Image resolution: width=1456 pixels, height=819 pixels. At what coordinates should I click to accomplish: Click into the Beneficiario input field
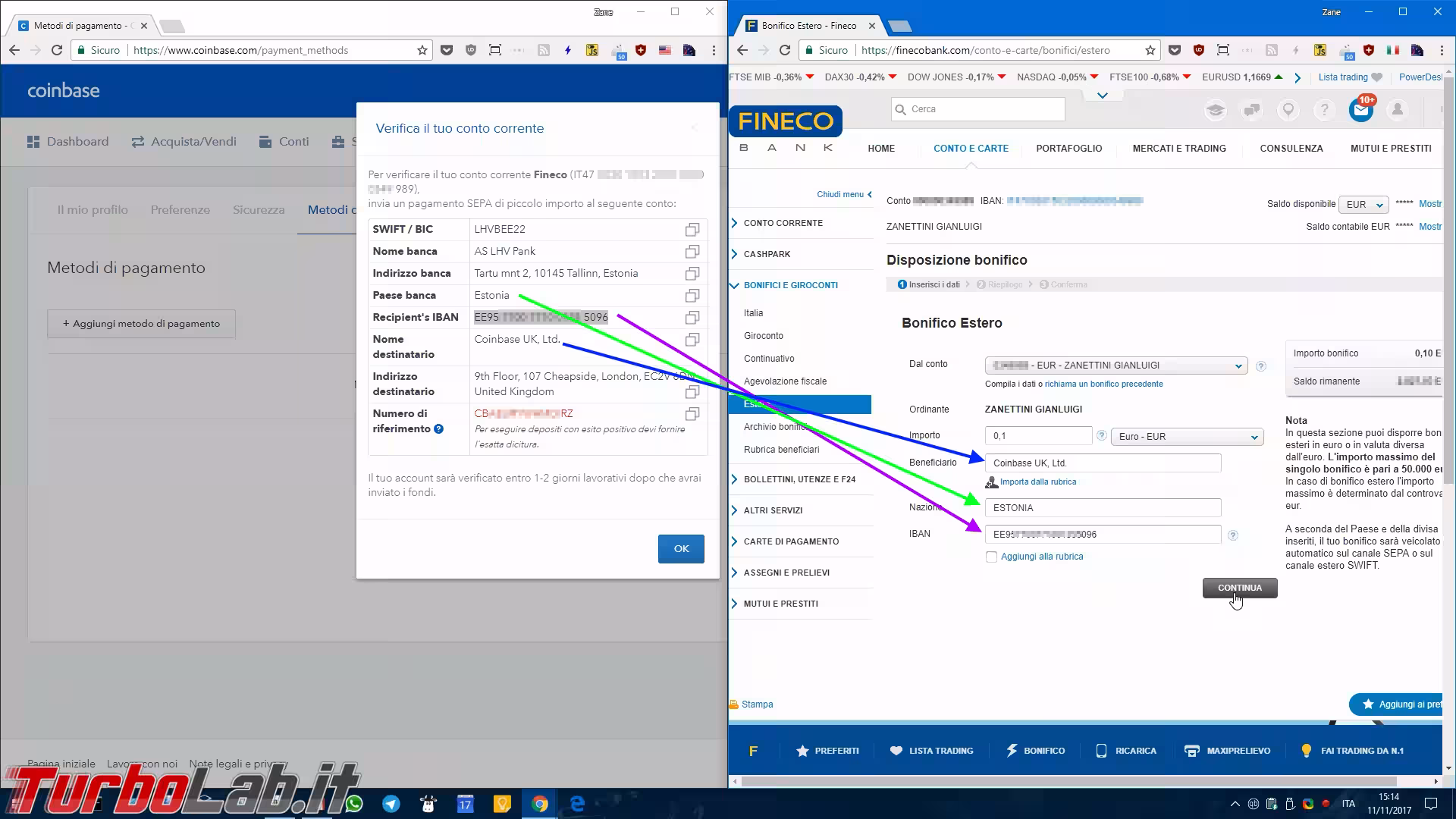(1102, 463)
